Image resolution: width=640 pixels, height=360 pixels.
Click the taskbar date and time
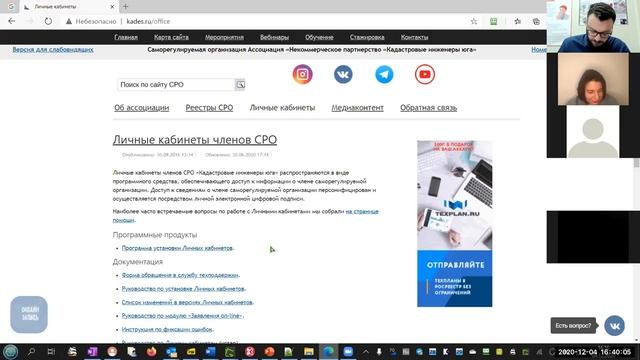[x=594, y=352]
